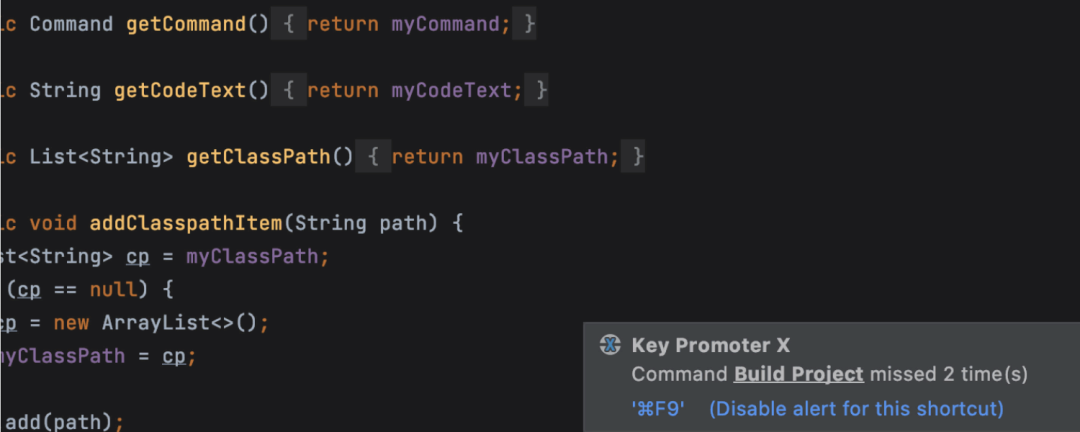This screenshot has width=1080, height=432.
Task: Click the ⌘F9 shortcut link
Action: (x=658, y=409)
